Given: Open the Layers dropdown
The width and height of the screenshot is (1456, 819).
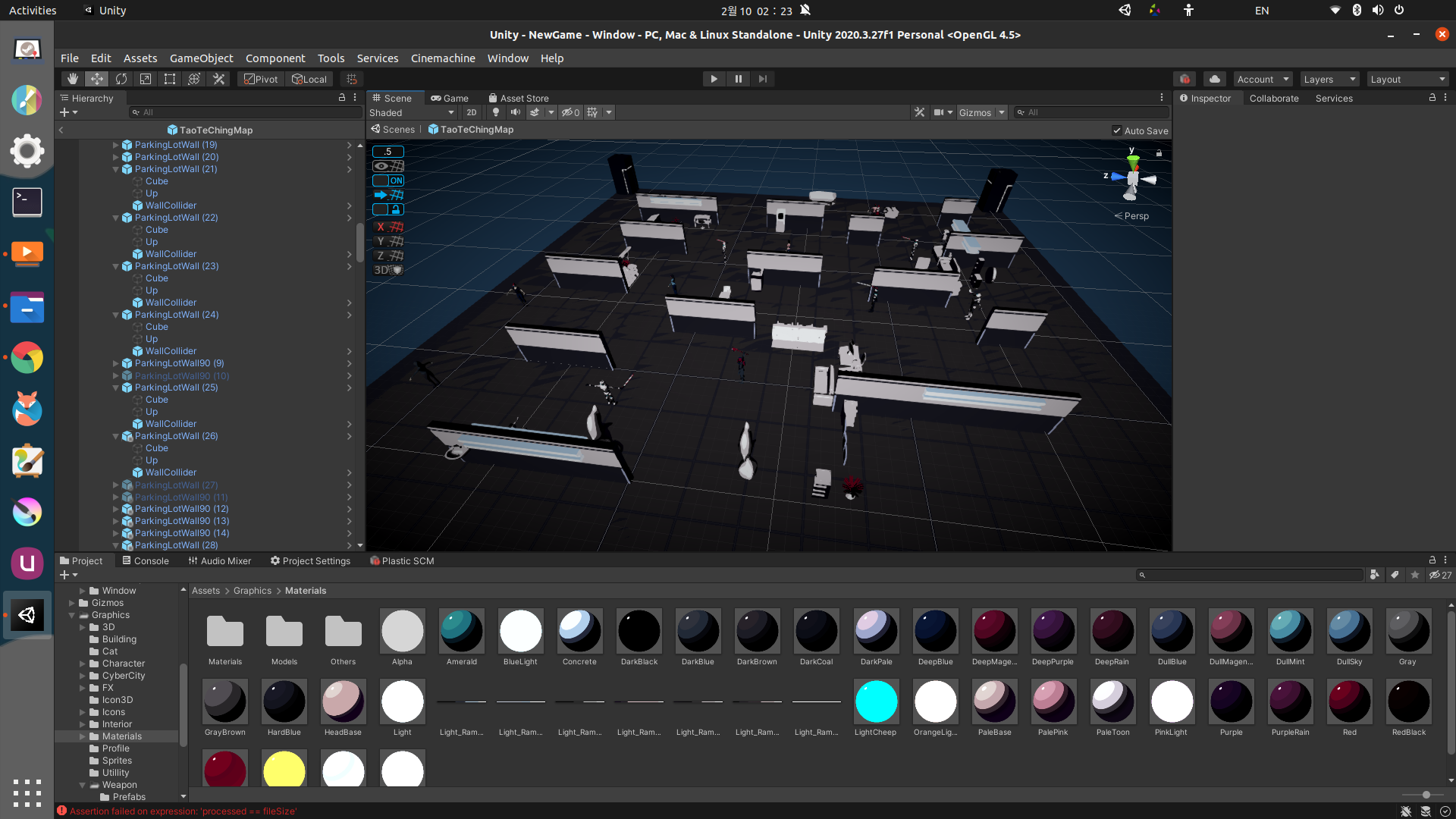Looking at the screenshot, I should [x=1329, y=79].
